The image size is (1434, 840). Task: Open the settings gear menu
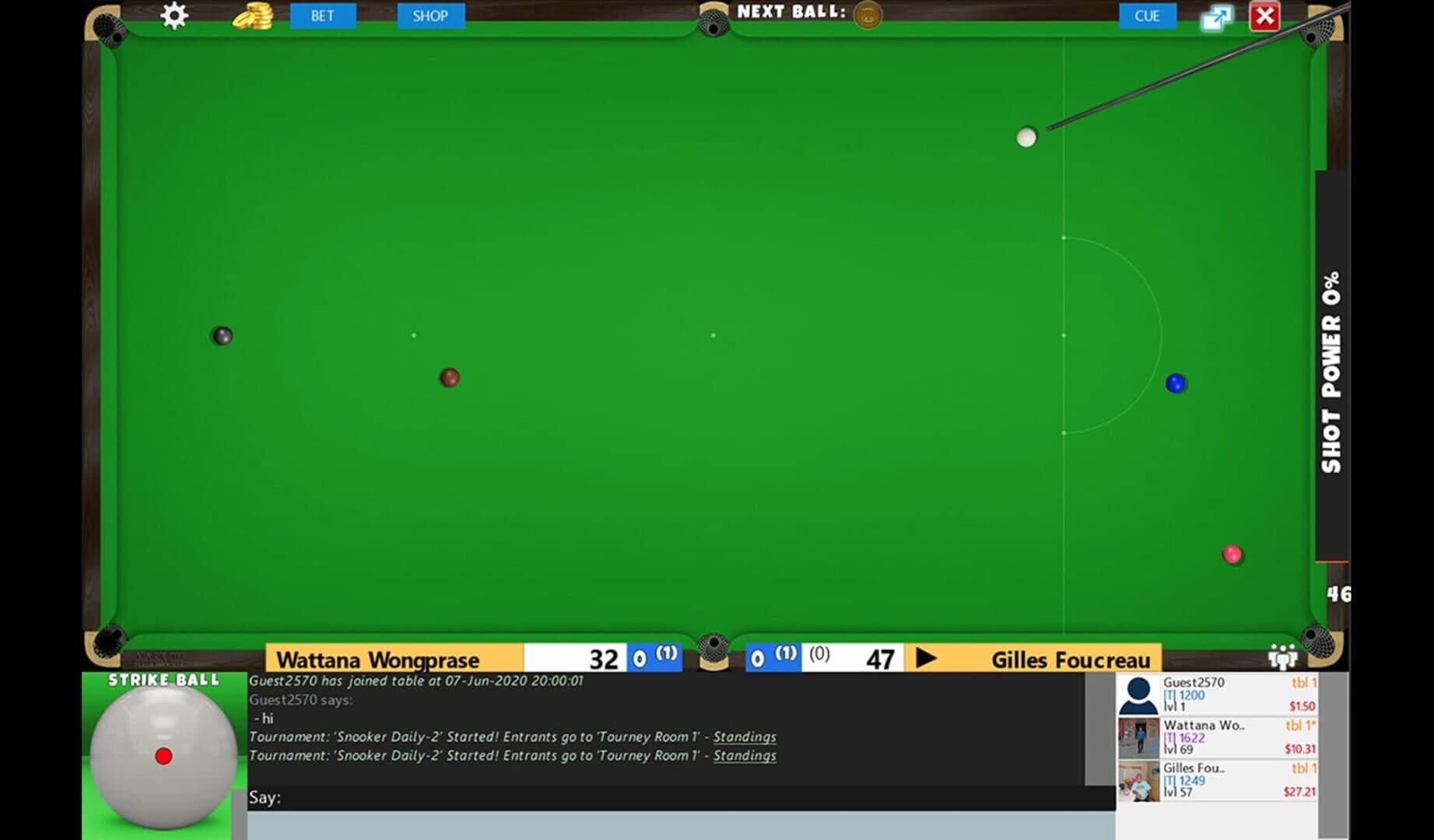173,16
